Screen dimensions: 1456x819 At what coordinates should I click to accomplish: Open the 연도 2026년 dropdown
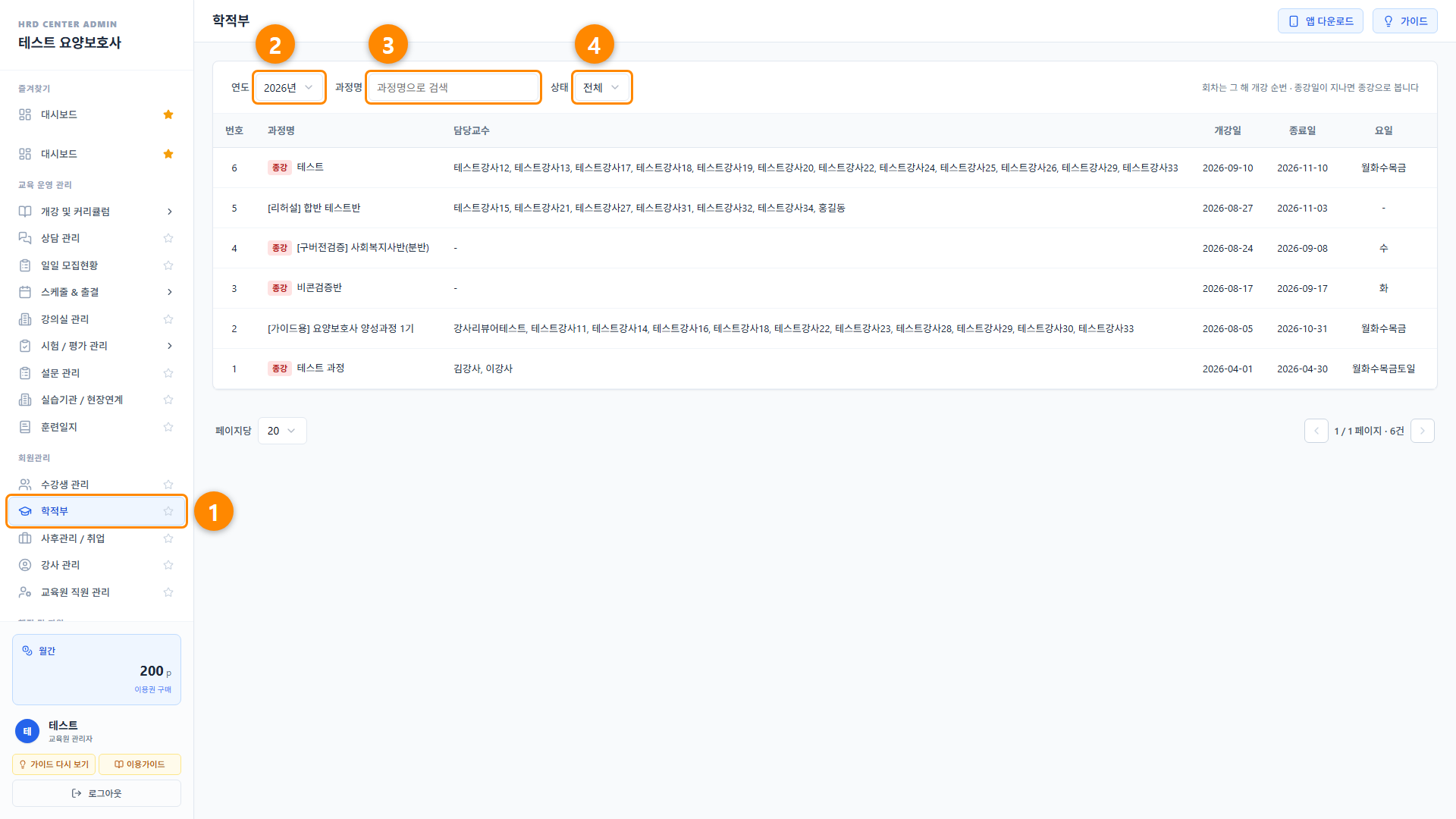coord(289,88)
